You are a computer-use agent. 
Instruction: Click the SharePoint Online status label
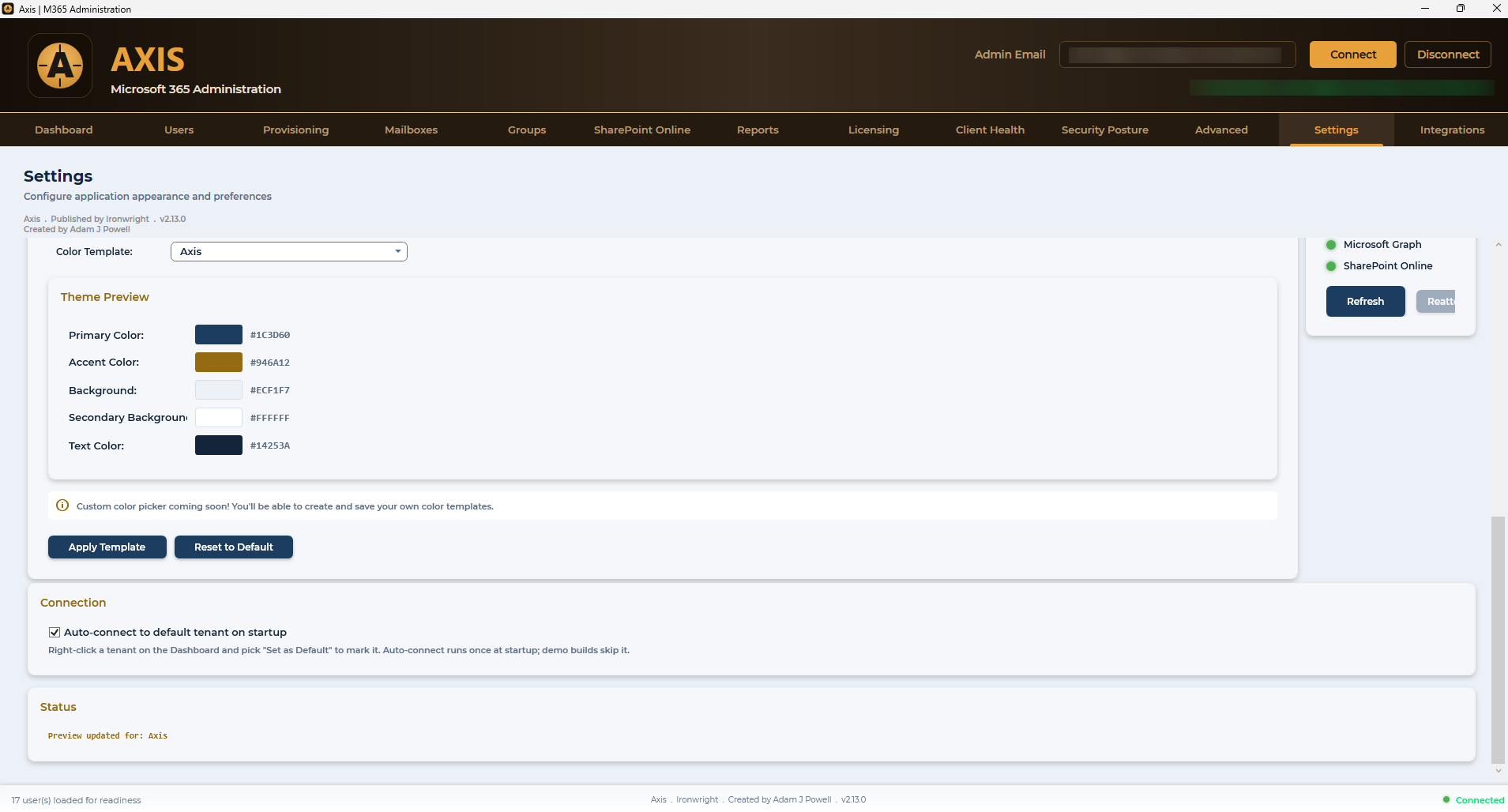(x=1388, y=266)
